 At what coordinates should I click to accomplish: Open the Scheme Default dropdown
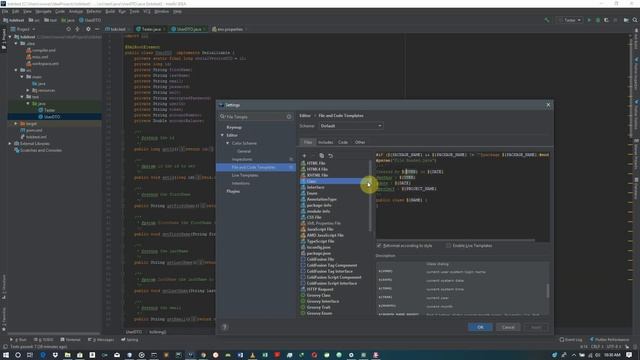click(351, 126)
